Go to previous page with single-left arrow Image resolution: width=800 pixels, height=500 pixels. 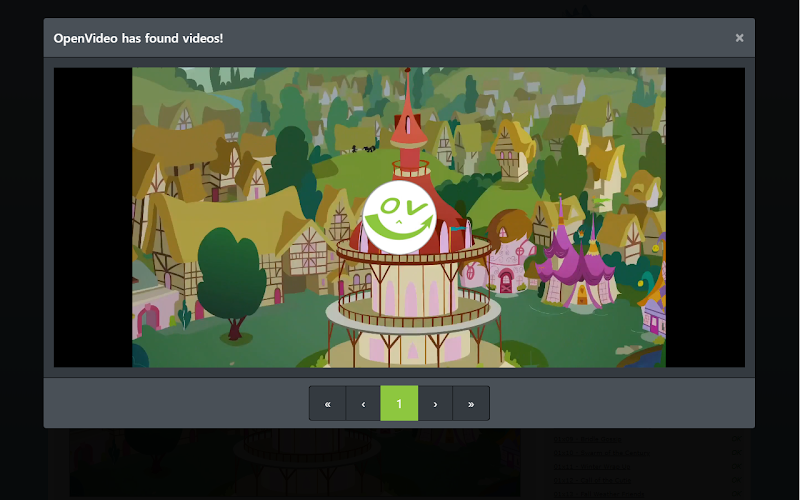click(x=363, y=404)
